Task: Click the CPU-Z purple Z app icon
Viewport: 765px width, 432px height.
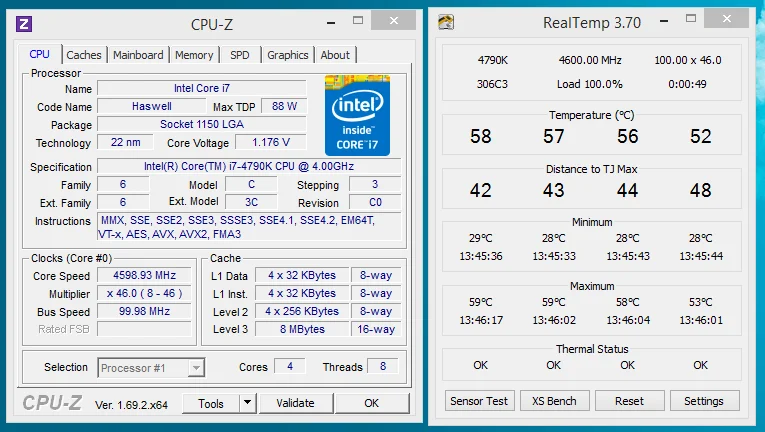Action: [x=24, y=23]
